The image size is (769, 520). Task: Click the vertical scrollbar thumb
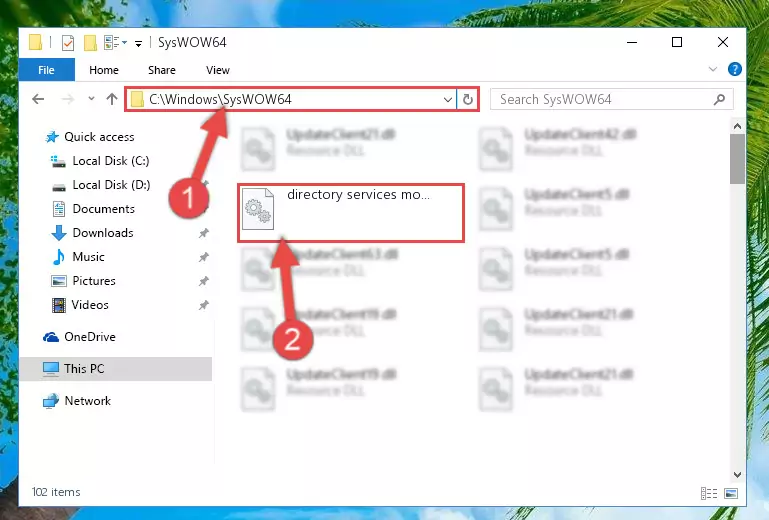pyautogui.click(x=737, y=158)
